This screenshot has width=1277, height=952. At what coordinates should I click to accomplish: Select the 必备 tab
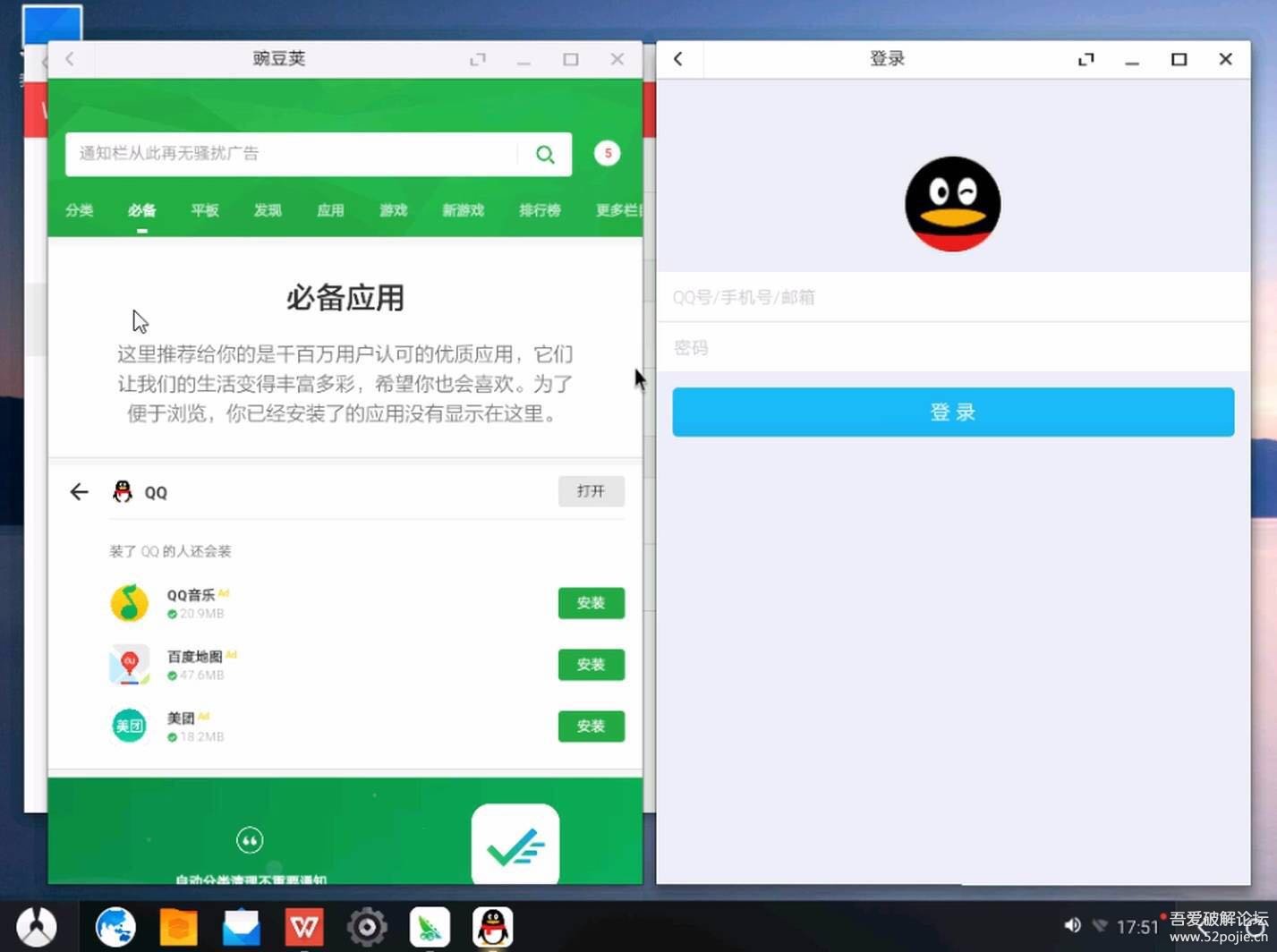point(142,210)
